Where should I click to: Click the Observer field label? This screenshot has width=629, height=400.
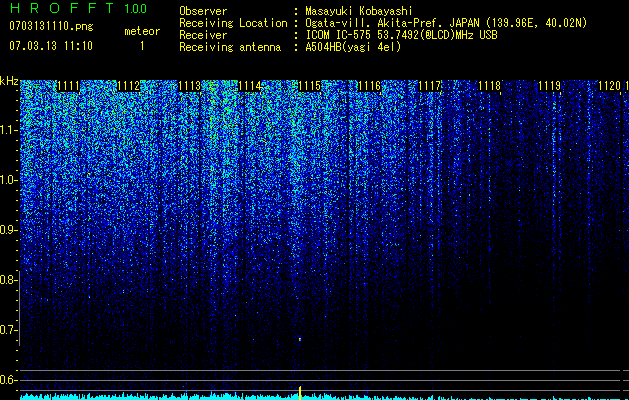203,11
